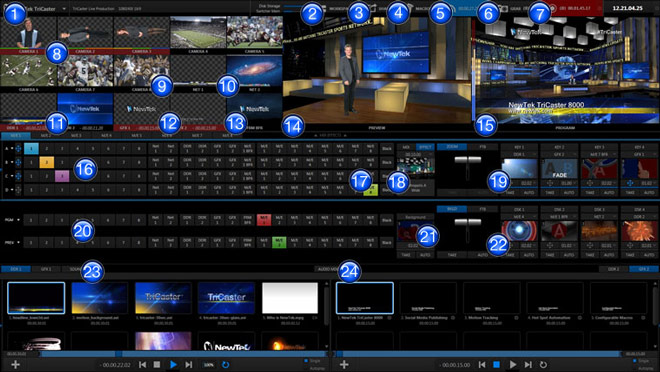
Task: Jump to previous item in GFX 2 player
Action: [482, 364]
